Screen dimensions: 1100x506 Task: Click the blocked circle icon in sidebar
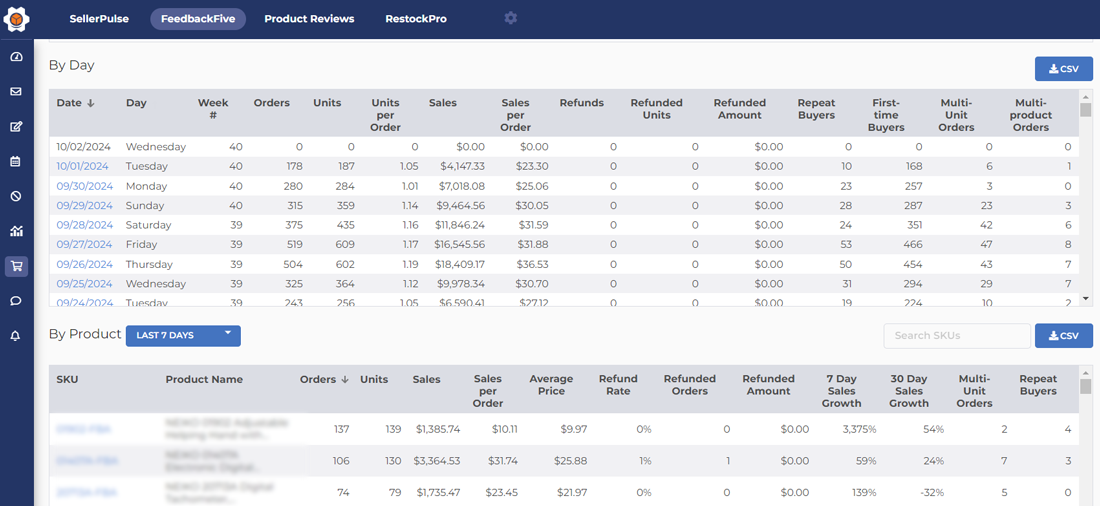[x=16, y=196]
